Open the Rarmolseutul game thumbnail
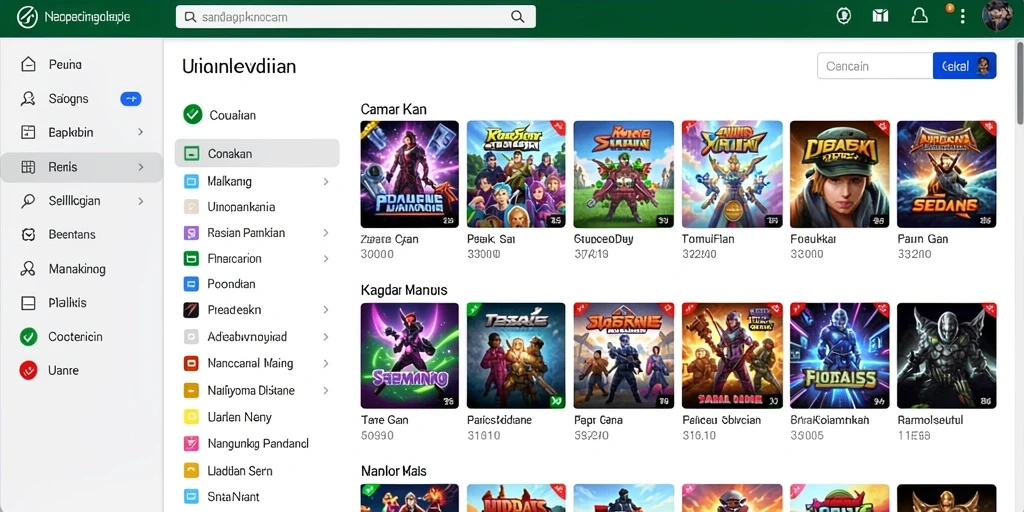Image resolution: width=1024 pixels, height=512 pixels. (946, 355)
